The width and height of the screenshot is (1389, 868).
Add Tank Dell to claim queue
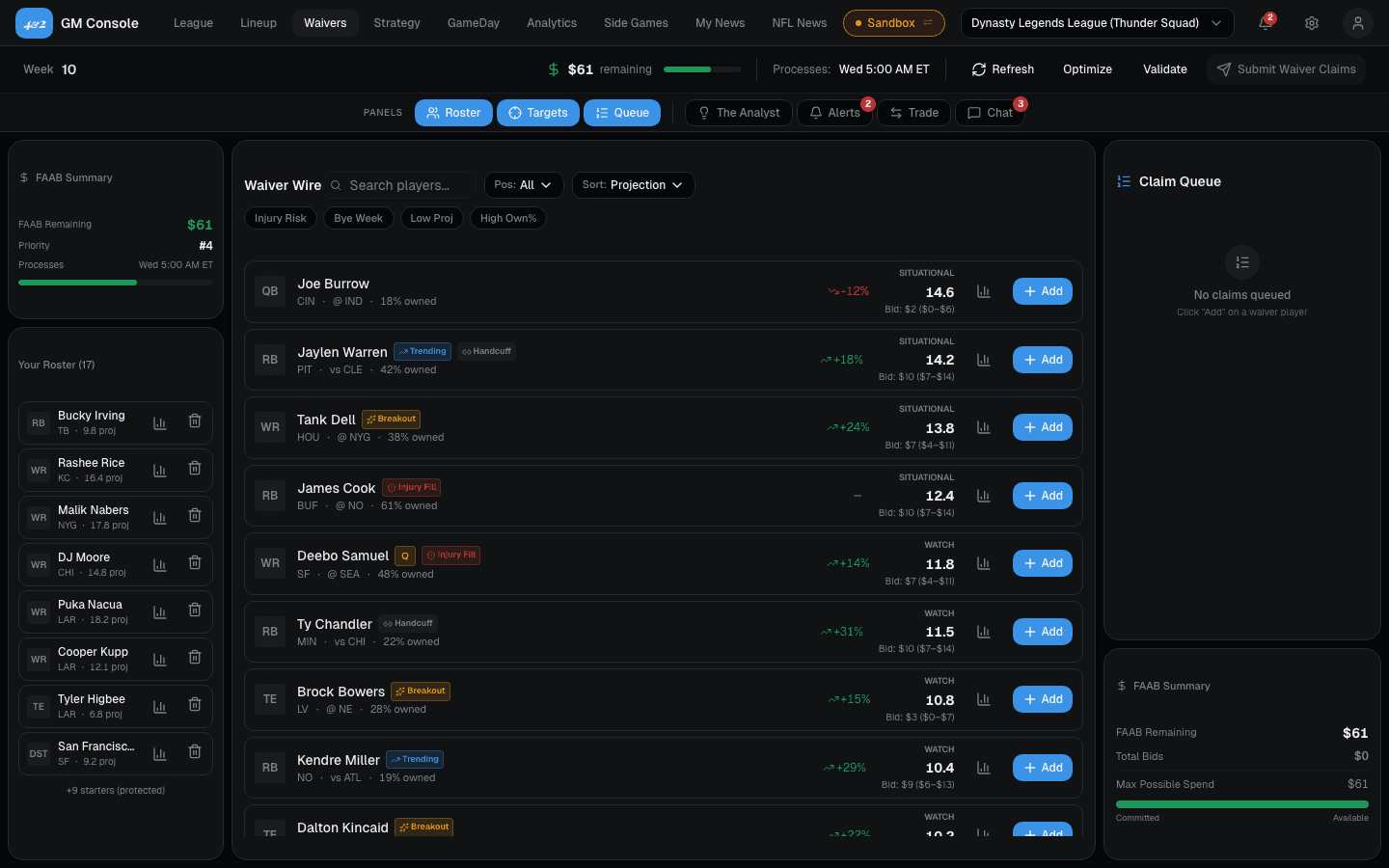[x=1043, y=427]
